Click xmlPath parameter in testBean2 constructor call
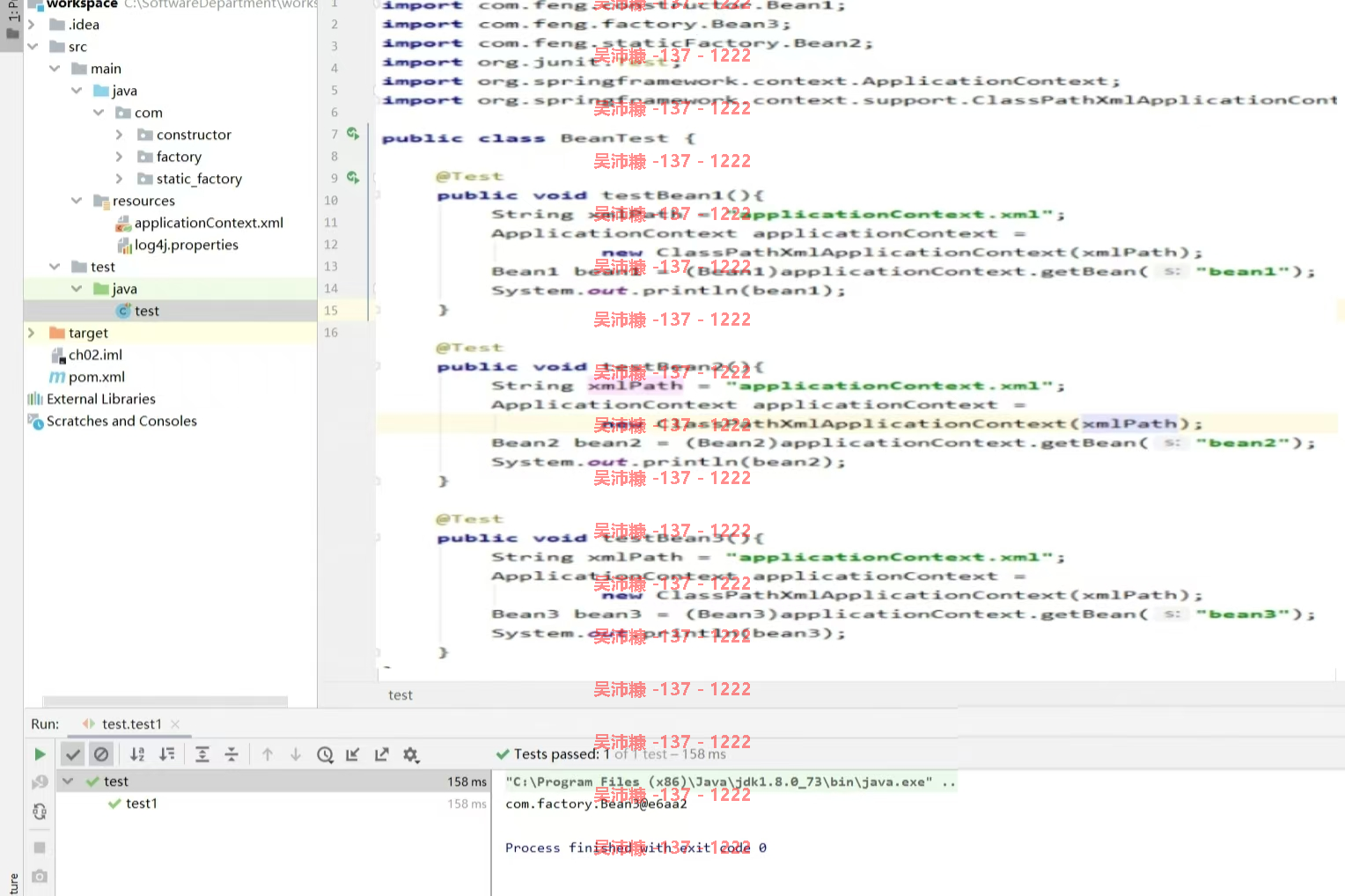Screen dimensions: 1345x896 coord(1129,423)
